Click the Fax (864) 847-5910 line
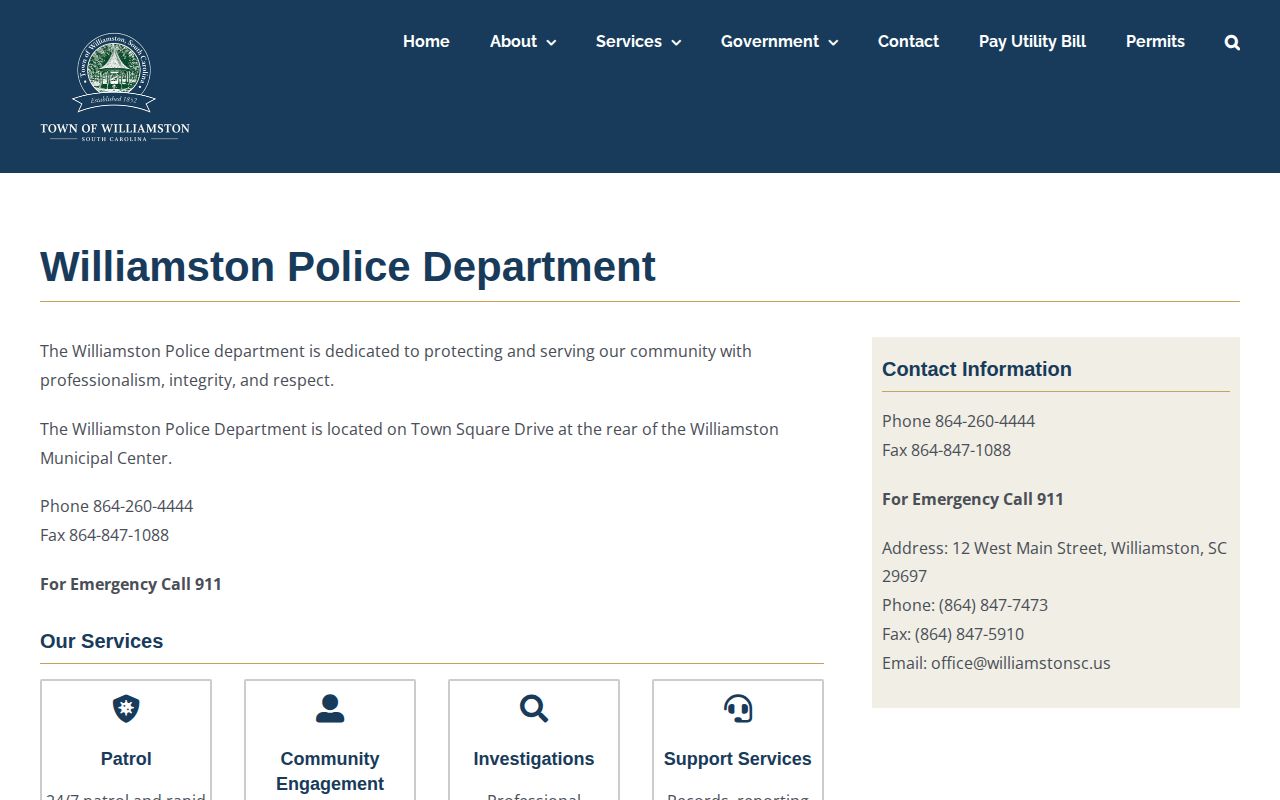The image size is (1280, 800). pyautogui.click(x=953, y=634)
